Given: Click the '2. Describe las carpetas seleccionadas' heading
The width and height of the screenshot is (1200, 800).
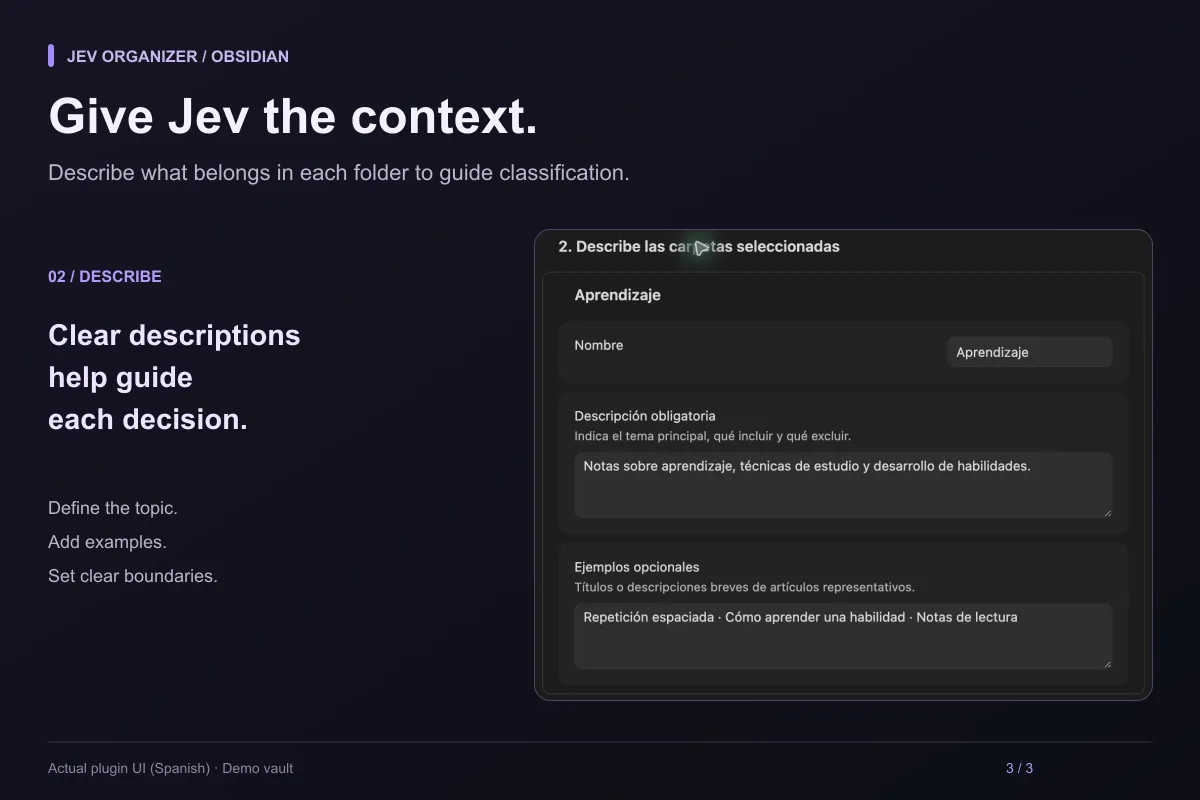Looking at the screenshot, I should pos(699,246).
